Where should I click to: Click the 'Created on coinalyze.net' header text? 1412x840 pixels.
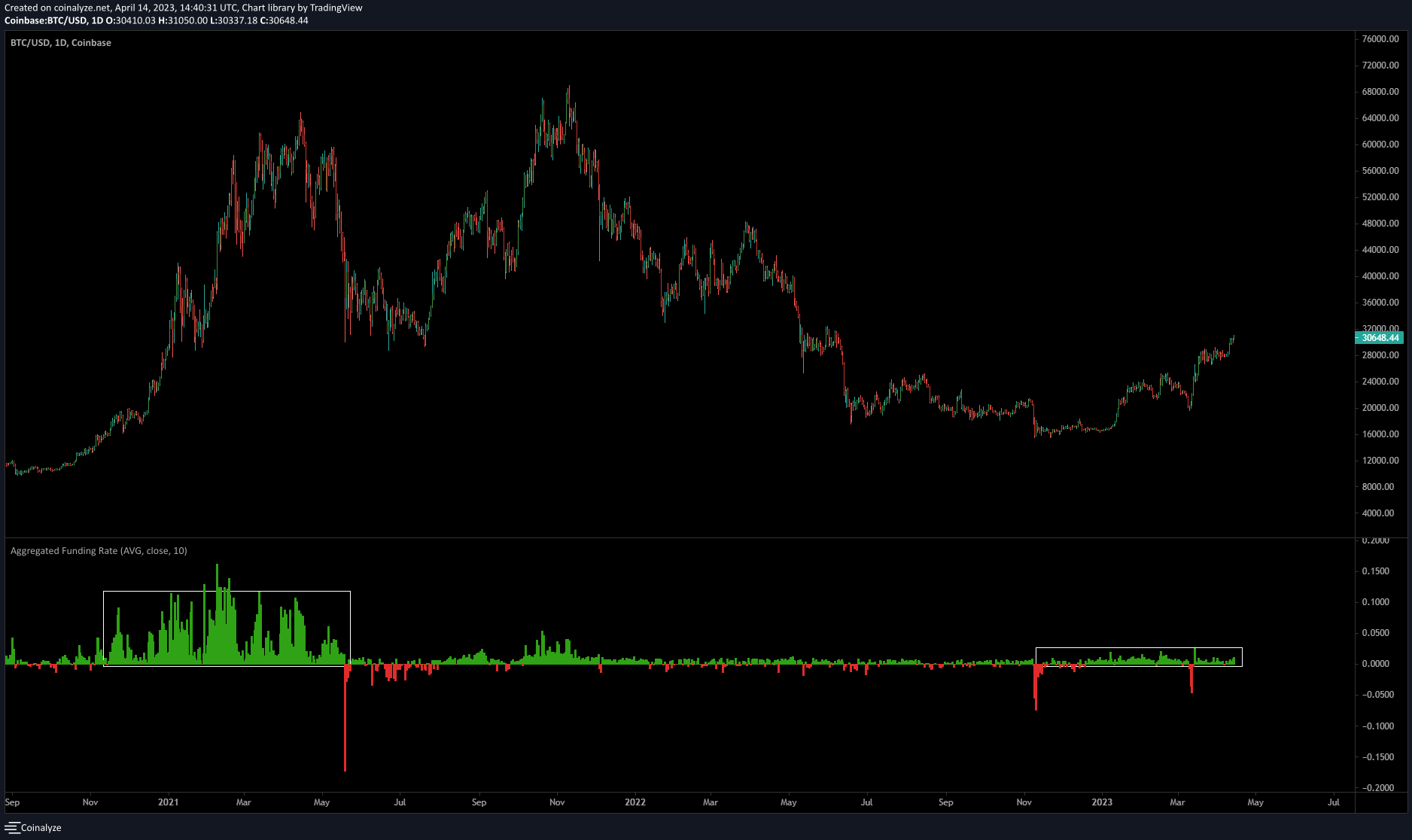tap(184, 8)
